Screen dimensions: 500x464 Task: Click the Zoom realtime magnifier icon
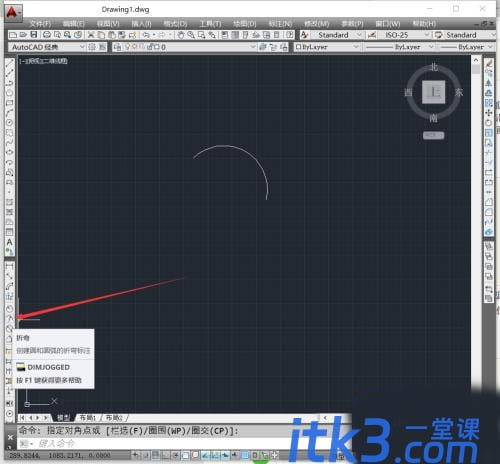click(191, 35)
